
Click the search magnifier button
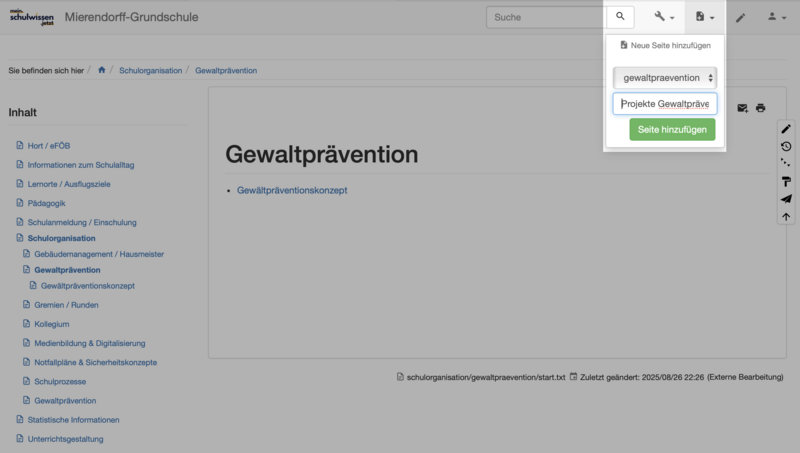point(620,17)
